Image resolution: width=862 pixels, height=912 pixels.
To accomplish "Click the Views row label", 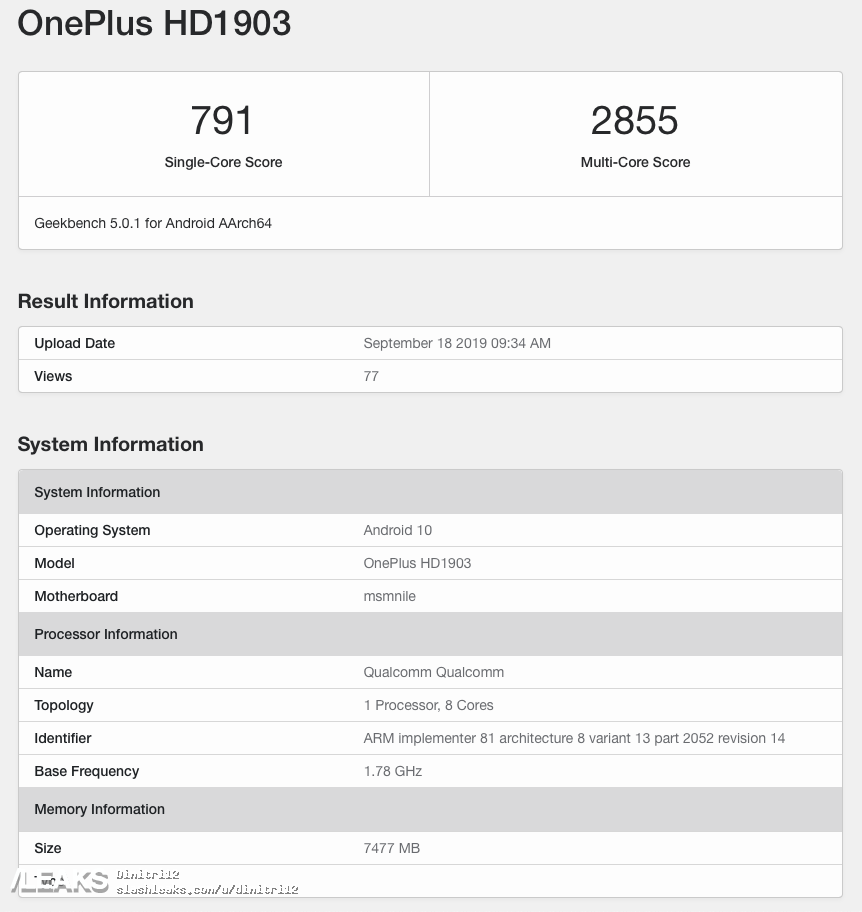I will tap(53, 376).
